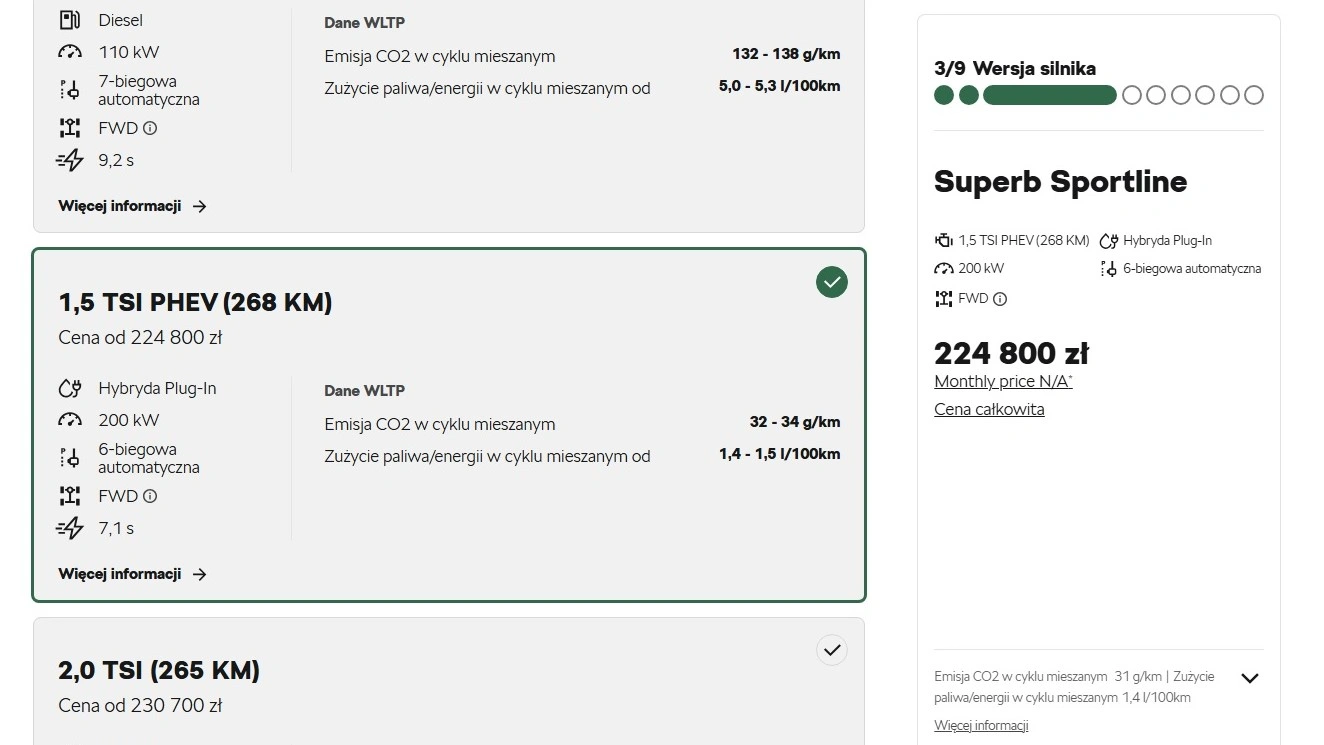Click the Diesel fuel type icon

(70, 19)
